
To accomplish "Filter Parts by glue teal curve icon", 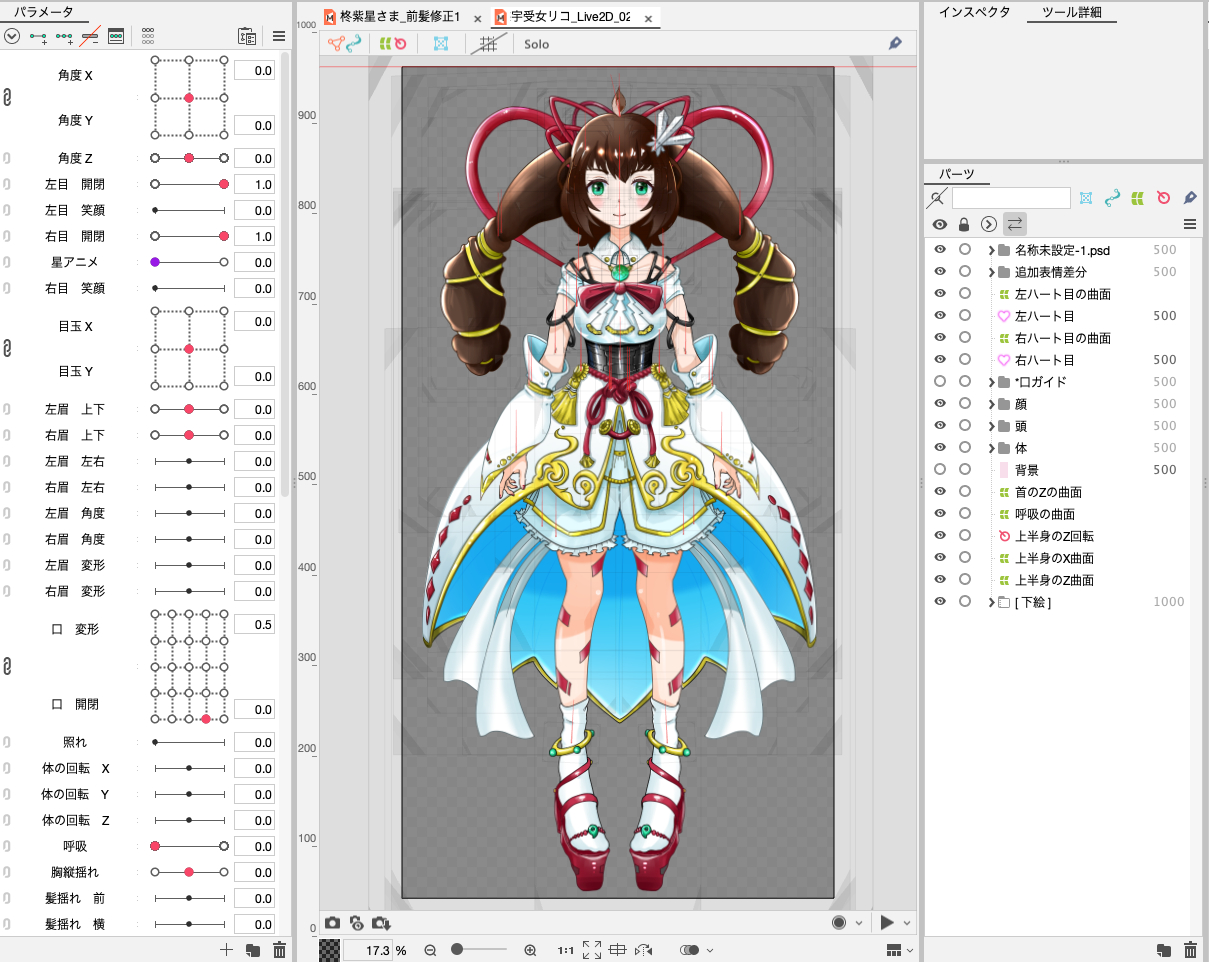I will pos(1111,198).
